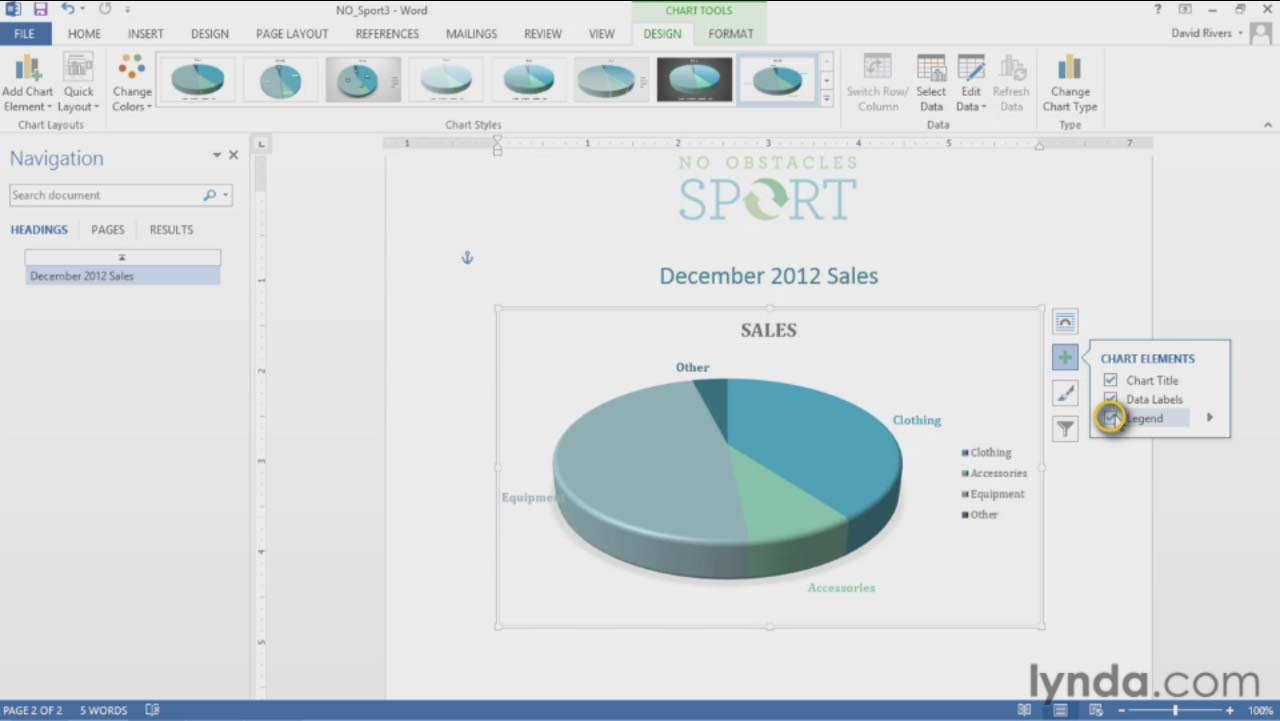The height and width of the screenshot is (721, 1280).
Task: Click Select Data icon
Action: tap(931, 84)
